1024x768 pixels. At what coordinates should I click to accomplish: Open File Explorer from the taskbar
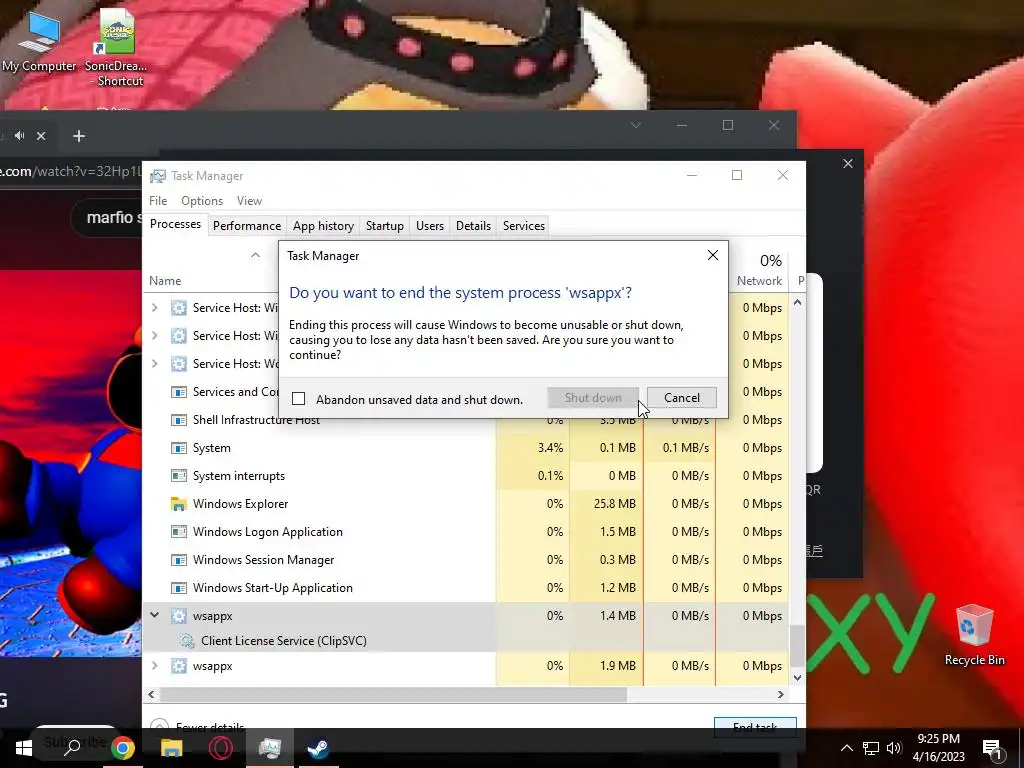(x=172, y=748)
